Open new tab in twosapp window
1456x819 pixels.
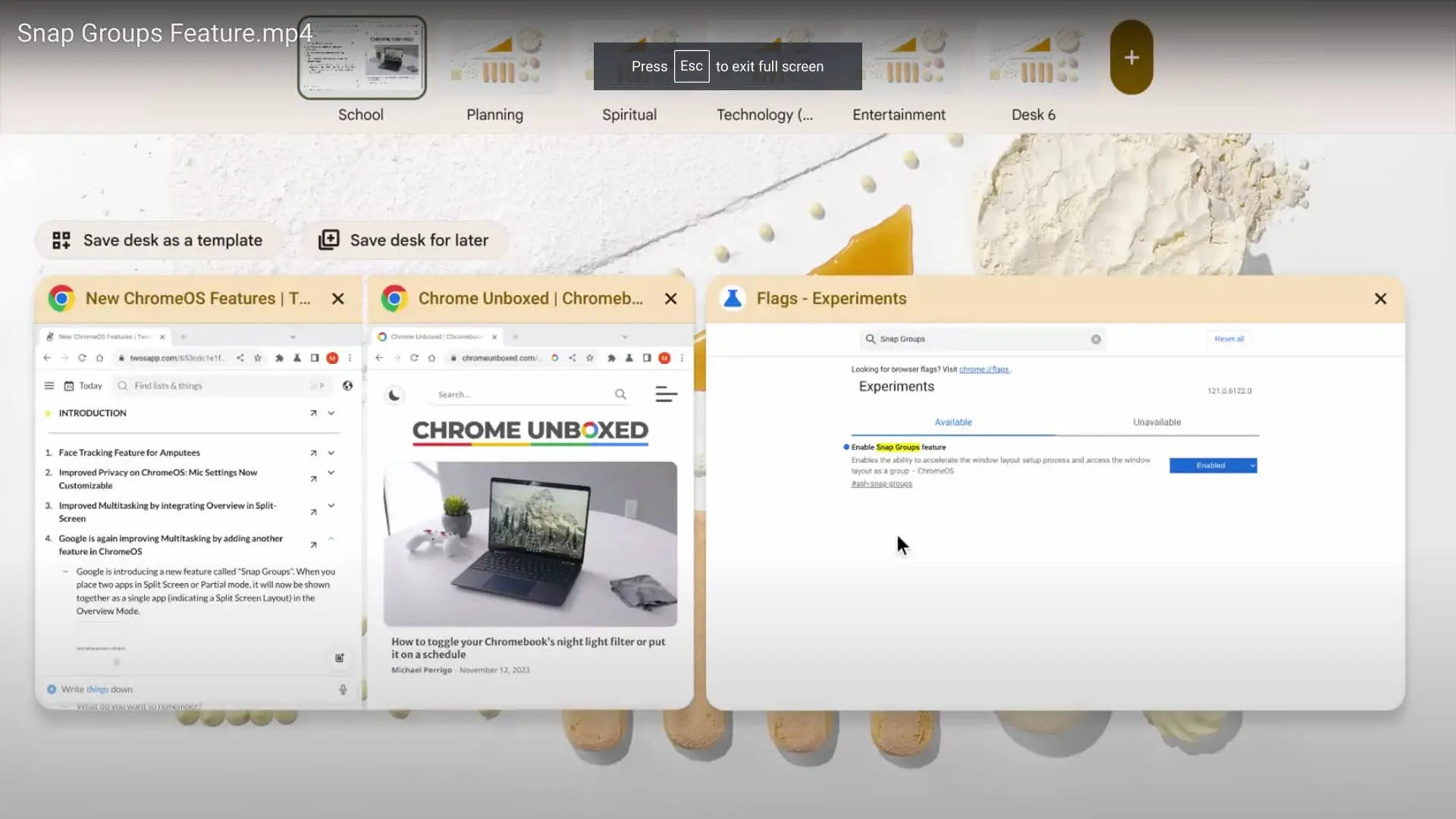[x=184, y=337]
